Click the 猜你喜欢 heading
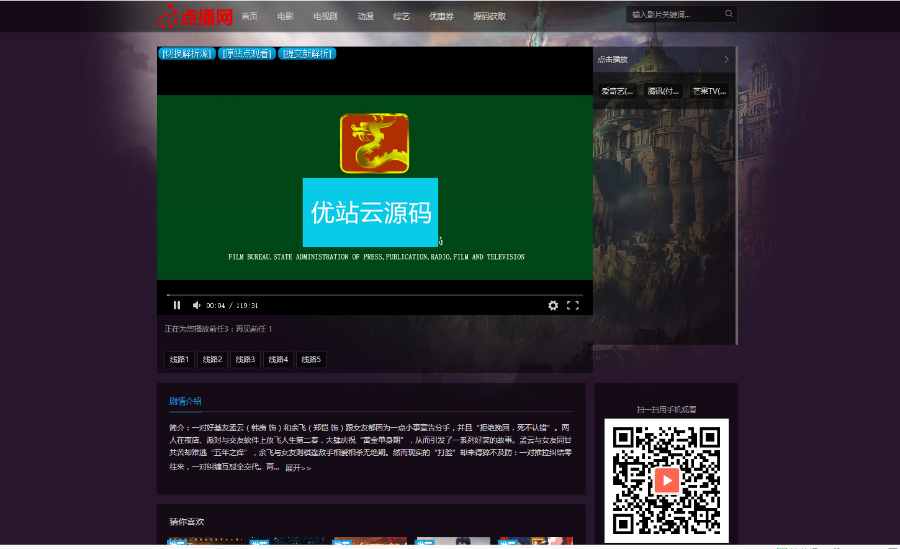 click(187, 521)
